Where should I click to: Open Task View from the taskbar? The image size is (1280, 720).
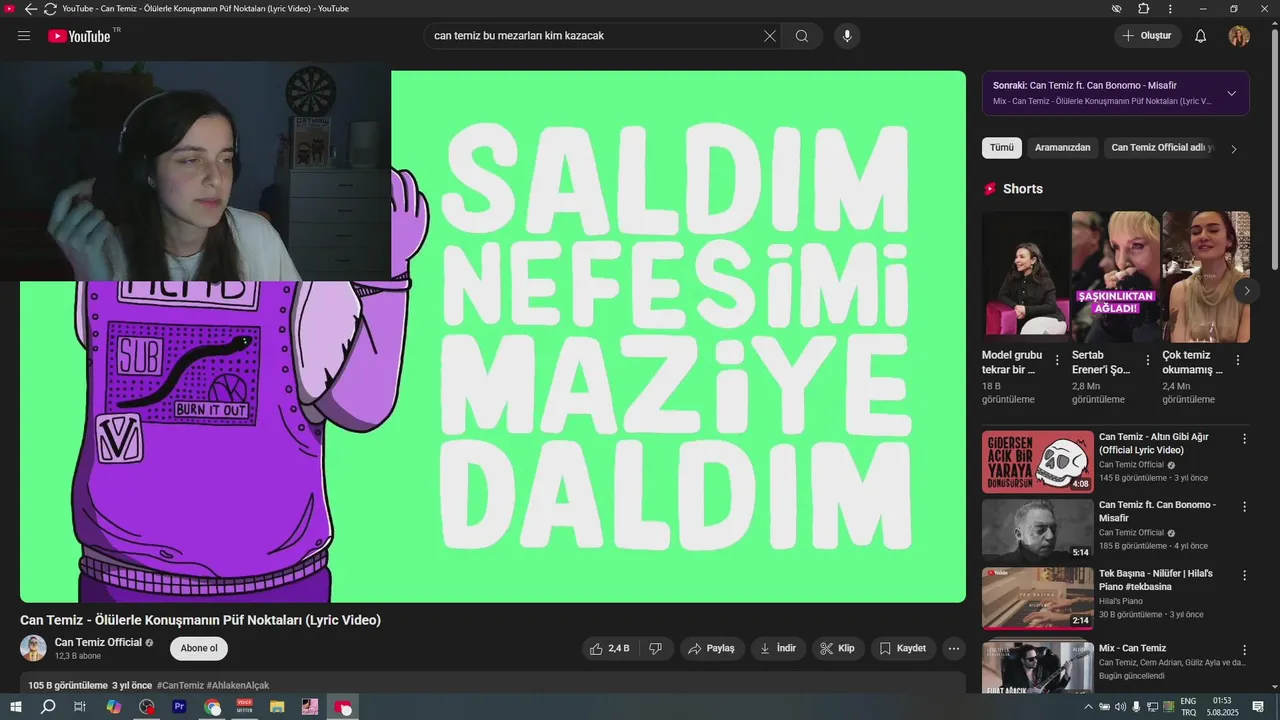pyautogui.click(x=80, y=707)
